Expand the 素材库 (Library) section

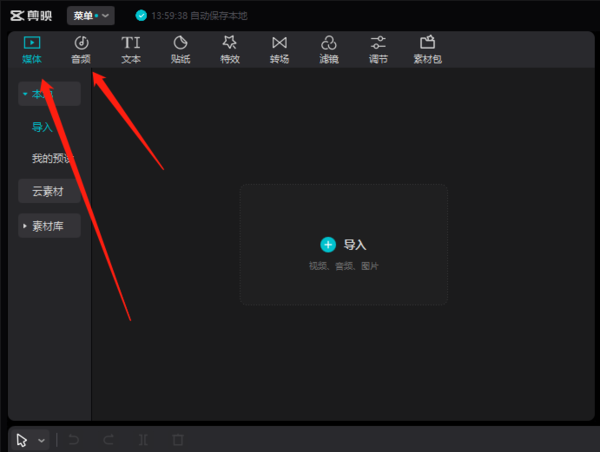(x=49, y=226)
